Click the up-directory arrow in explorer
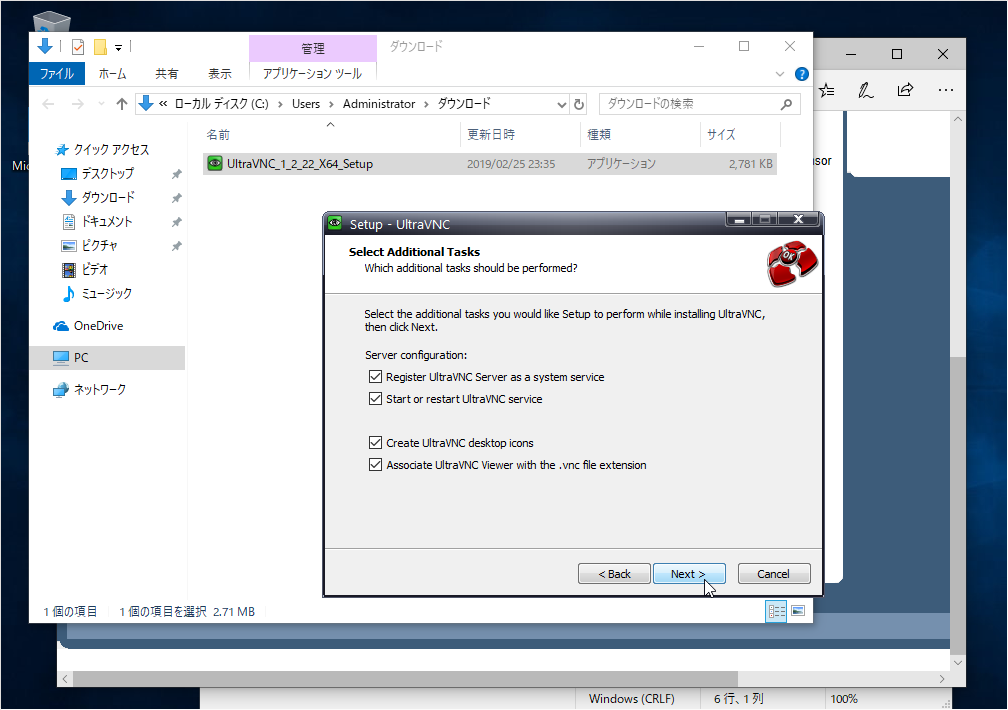This screenshot has height=710, width=1008. (x=122, y=104)
